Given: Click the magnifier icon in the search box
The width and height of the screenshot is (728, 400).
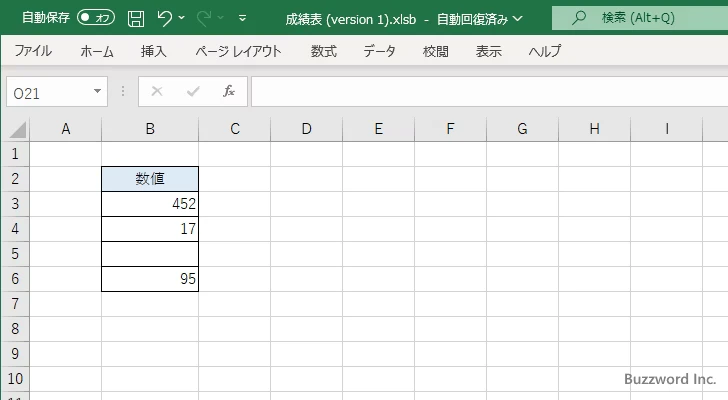Looking at the screenshot, I should pyautogui.click(x=579, y=18).
